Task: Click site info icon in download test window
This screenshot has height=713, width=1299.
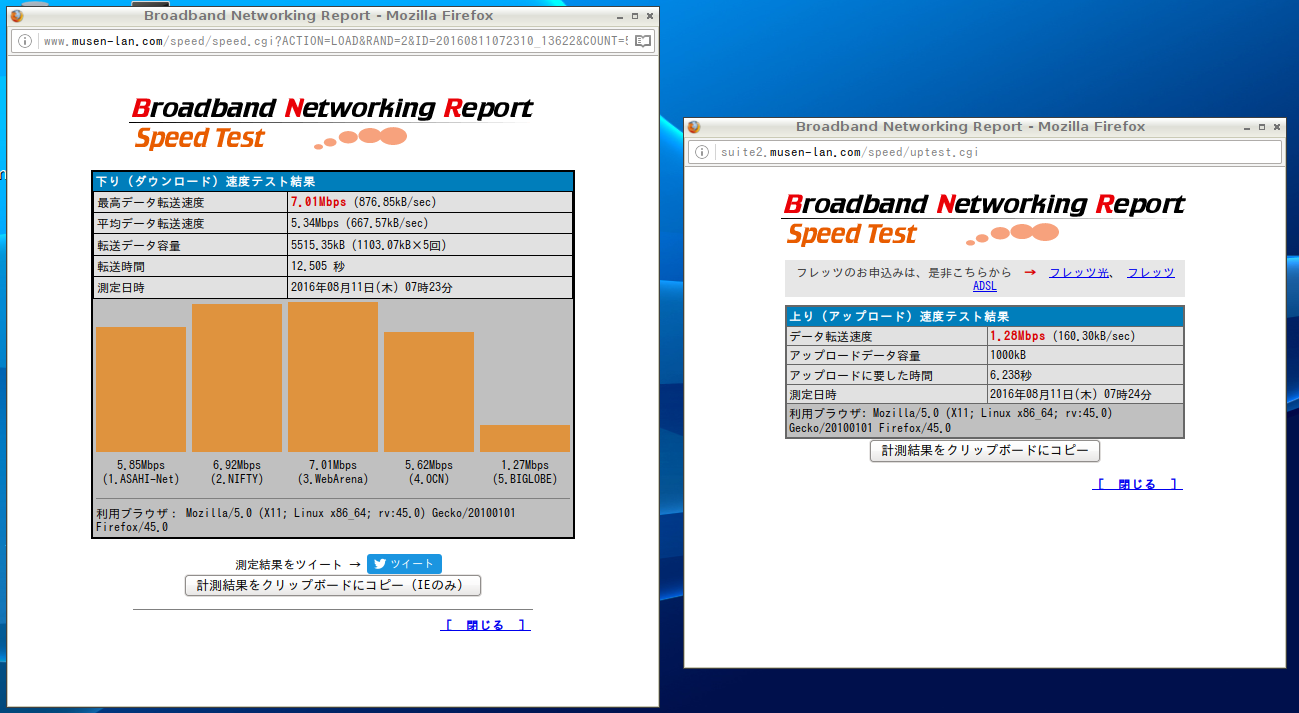Action: point(26,41)
